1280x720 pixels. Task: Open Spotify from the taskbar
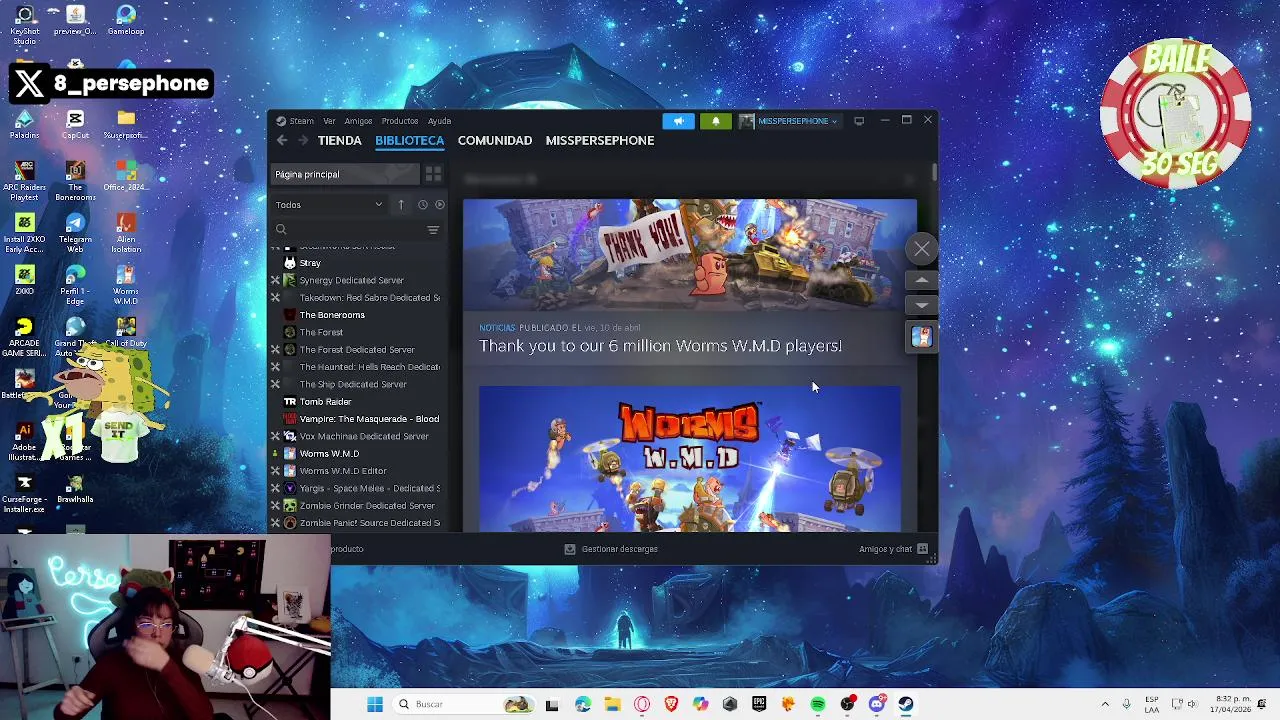pyautogui.click(x=818, y=704)
